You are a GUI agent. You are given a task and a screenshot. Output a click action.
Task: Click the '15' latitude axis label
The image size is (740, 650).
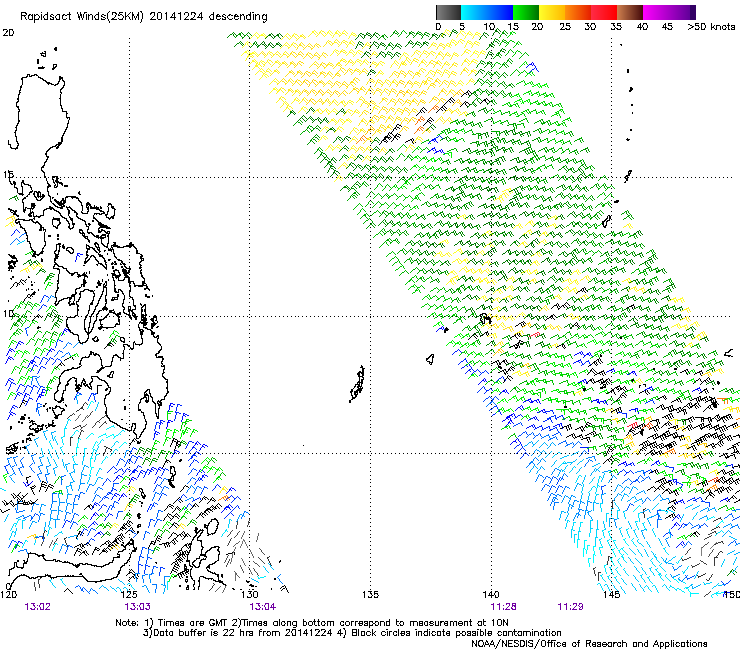coord(8,175)
